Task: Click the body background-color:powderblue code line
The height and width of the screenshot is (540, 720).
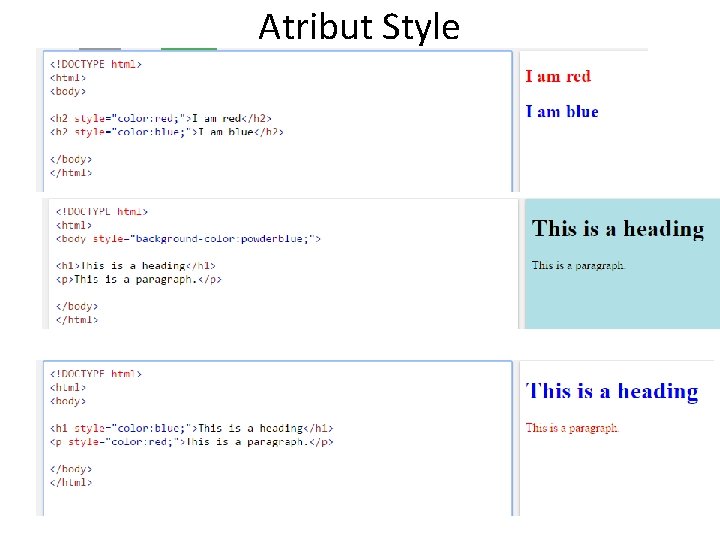Action: (188, 239)
